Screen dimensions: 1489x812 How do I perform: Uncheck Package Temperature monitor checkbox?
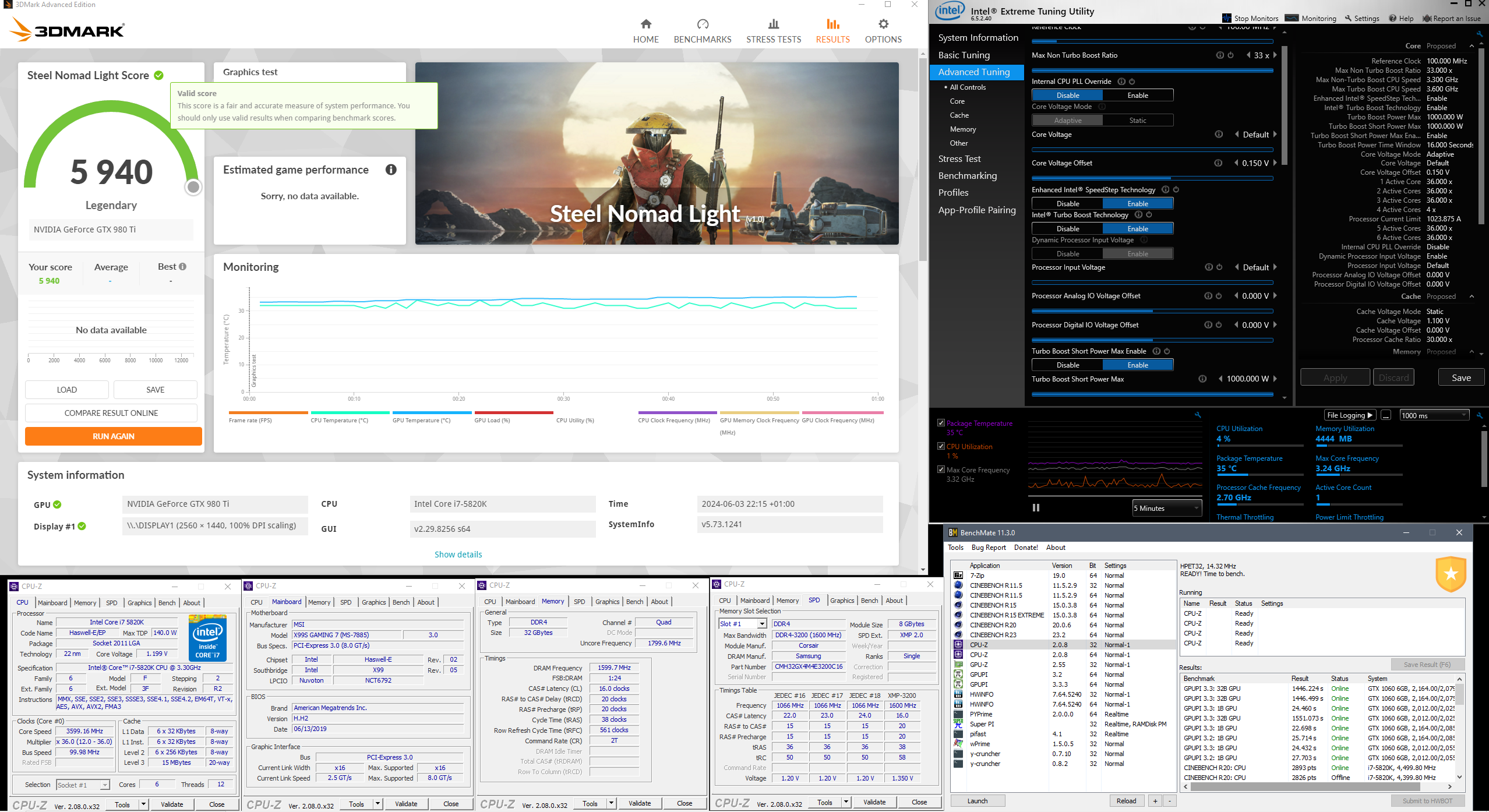(941, 423)
